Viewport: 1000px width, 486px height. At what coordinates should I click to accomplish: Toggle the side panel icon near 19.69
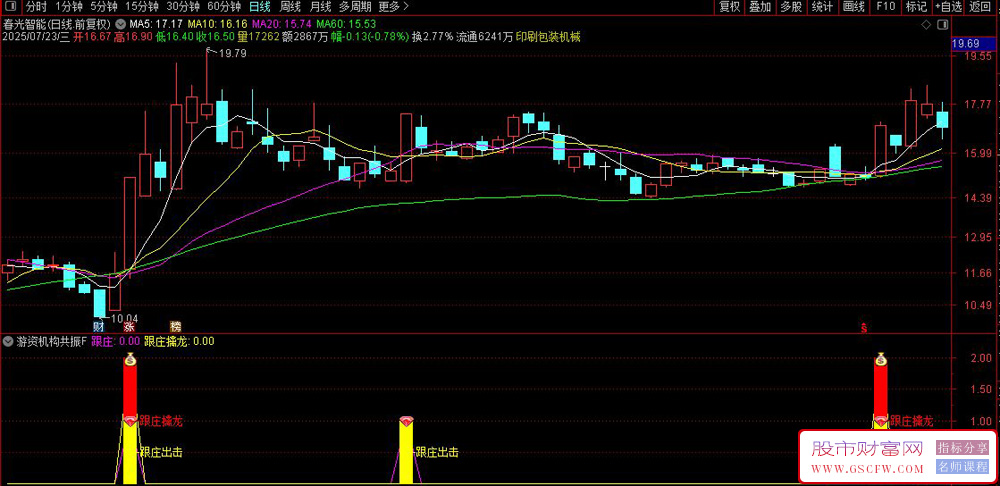[943, 24]
